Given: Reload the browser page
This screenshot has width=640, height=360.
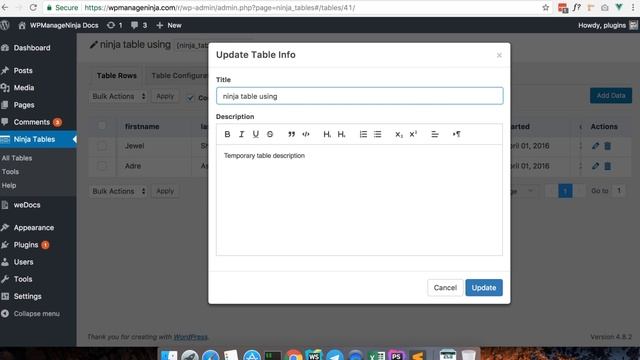Looking at the screenshot, I should (x=33, y=7).
